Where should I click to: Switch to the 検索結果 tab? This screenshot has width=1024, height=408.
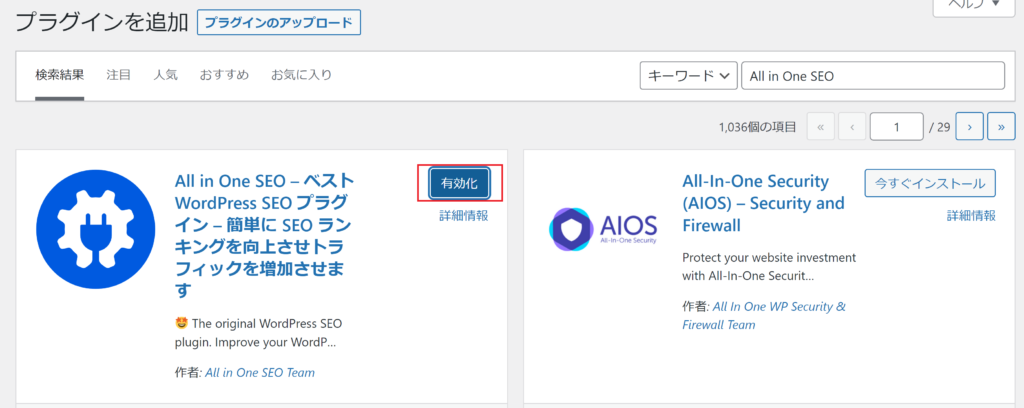[x=59, y=75]
